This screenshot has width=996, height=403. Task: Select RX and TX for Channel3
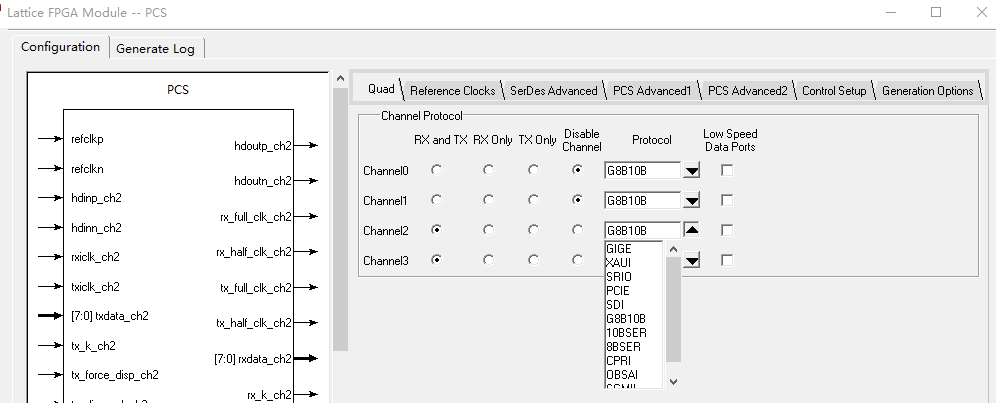(x=436, y=259)
